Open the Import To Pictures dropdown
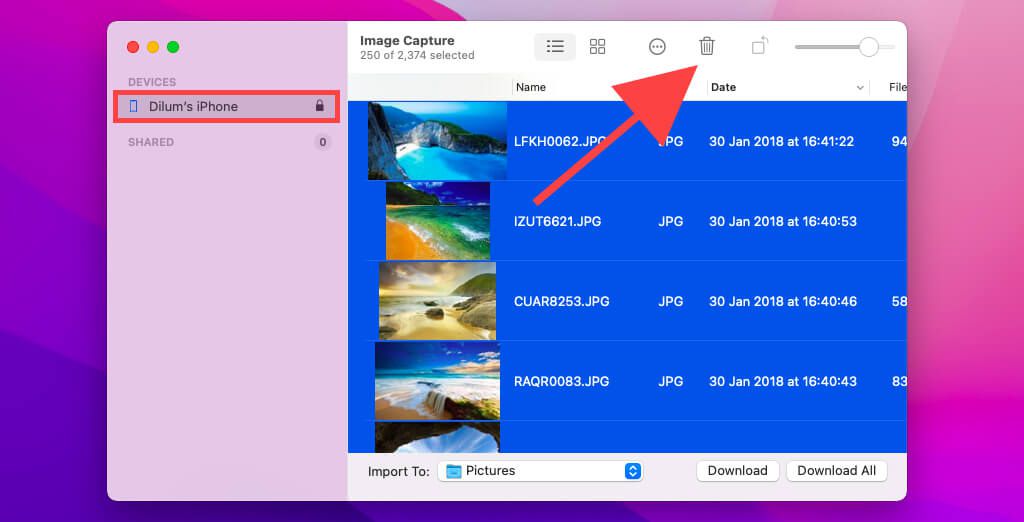 [632, 471]
